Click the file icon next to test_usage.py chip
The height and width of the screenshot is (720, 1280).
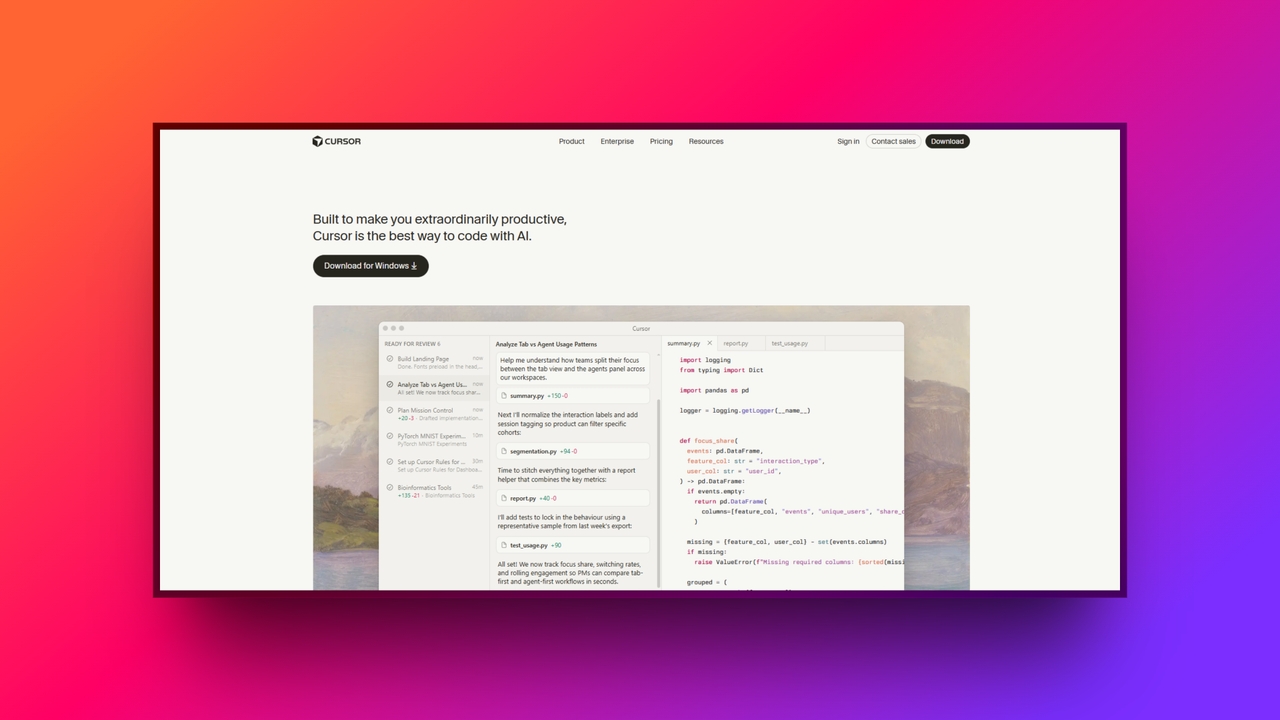504,545
